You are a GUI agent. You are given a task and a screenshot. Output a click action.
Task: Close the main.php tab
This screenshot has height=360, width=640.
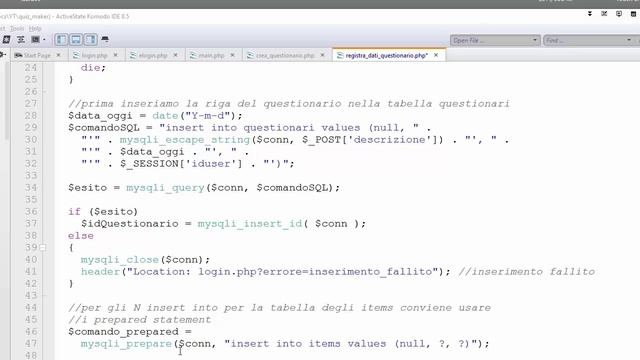pos(232,55)
